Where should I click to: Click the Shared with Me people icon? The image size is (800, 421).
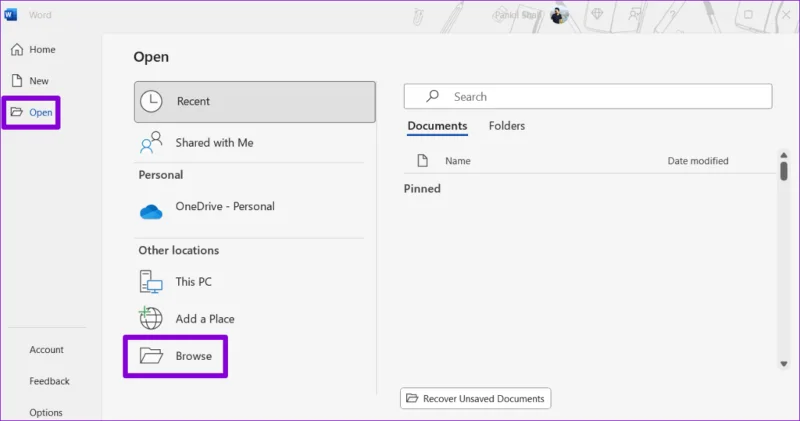pos(151,142)
